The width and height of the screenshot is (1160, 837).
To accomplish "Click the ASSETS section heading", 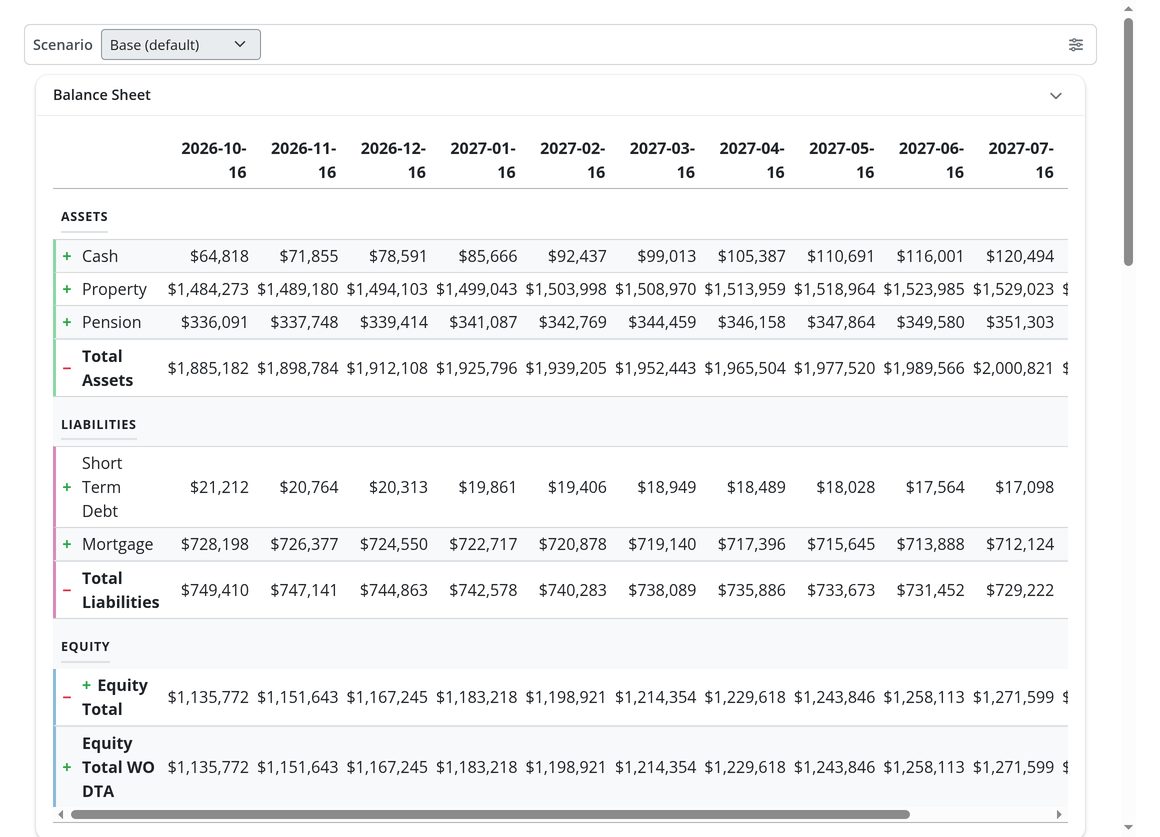I will tap(84, 217).
